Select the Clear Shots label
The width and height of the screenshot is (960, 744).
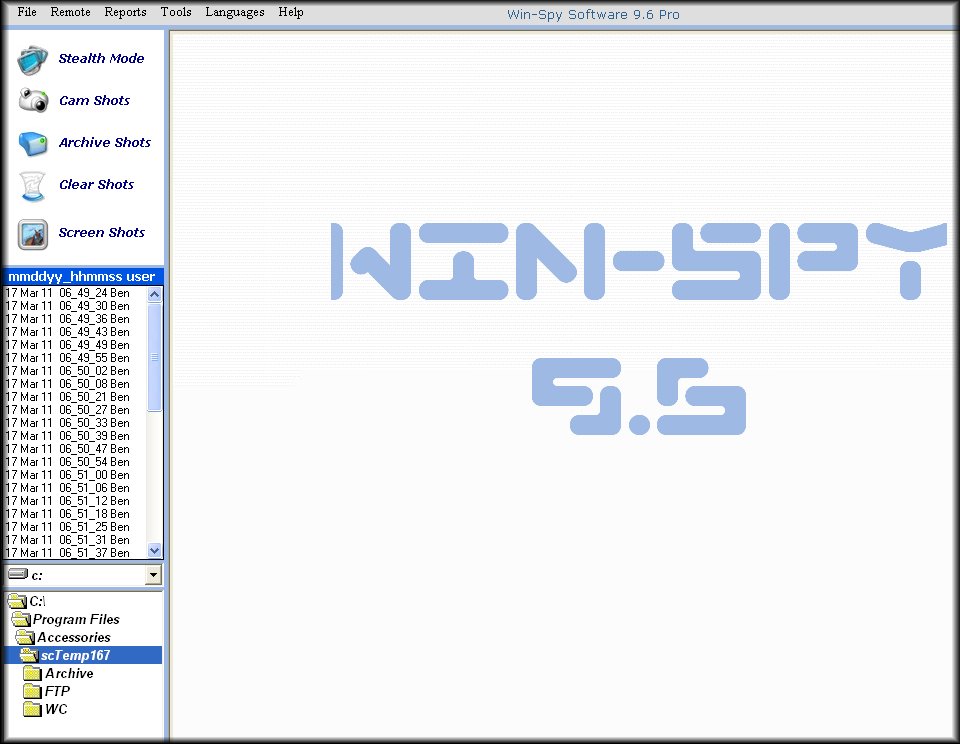[96, 184]
